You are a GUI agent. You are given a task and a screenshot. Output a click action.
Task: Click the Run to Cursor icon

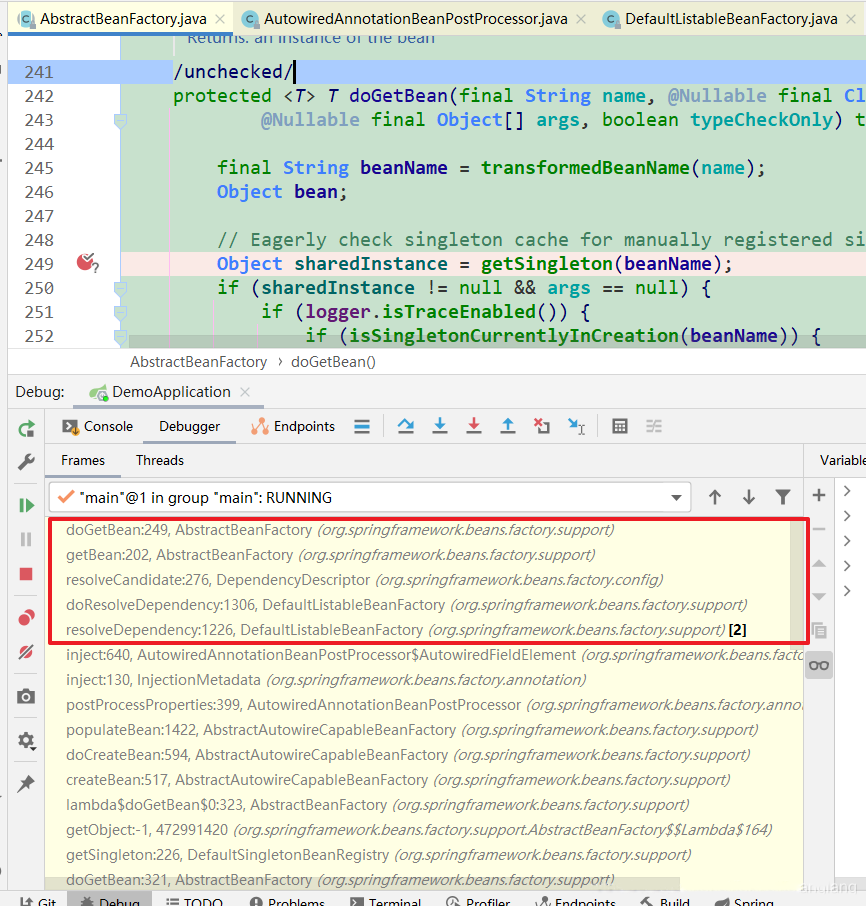coord(576,426)
